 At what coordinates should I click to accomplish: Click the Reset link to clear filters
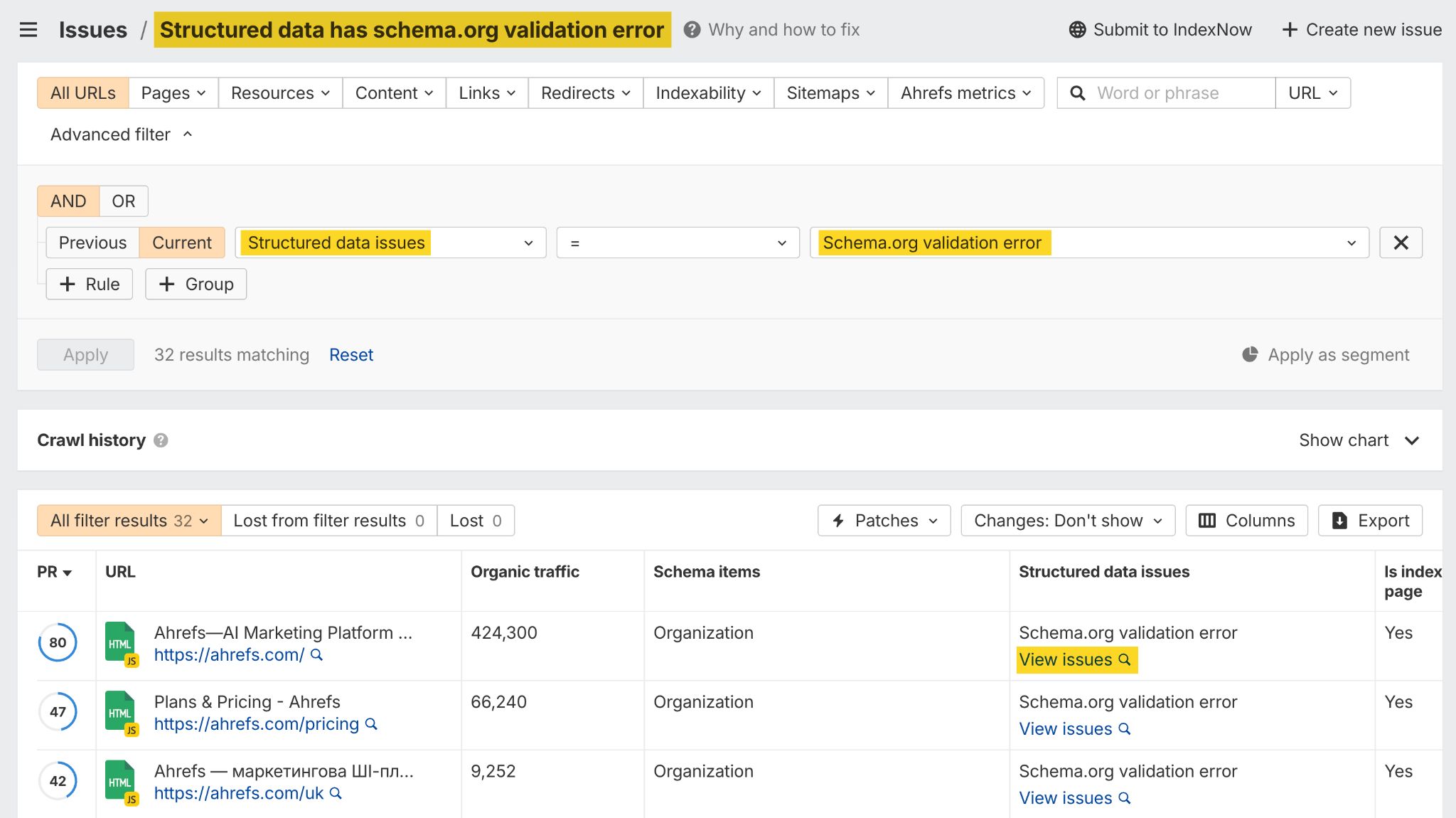click(x=351, y=354)
